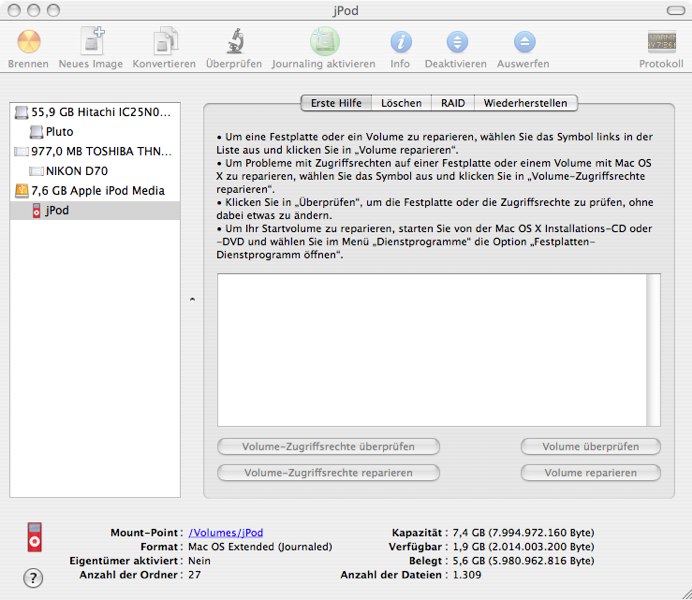
Task: Open the Protokoll log icon
Action: (661, 43)
